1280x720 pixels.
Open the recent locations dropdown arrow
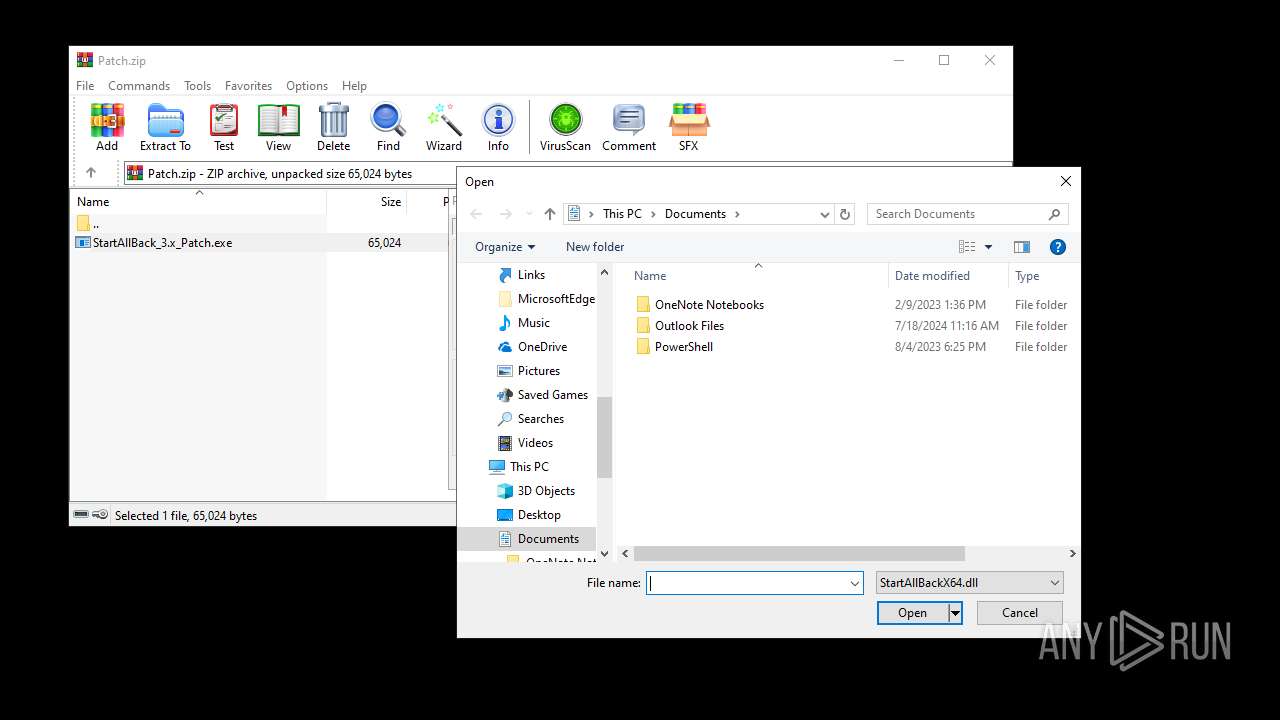(x=529, y=214)
